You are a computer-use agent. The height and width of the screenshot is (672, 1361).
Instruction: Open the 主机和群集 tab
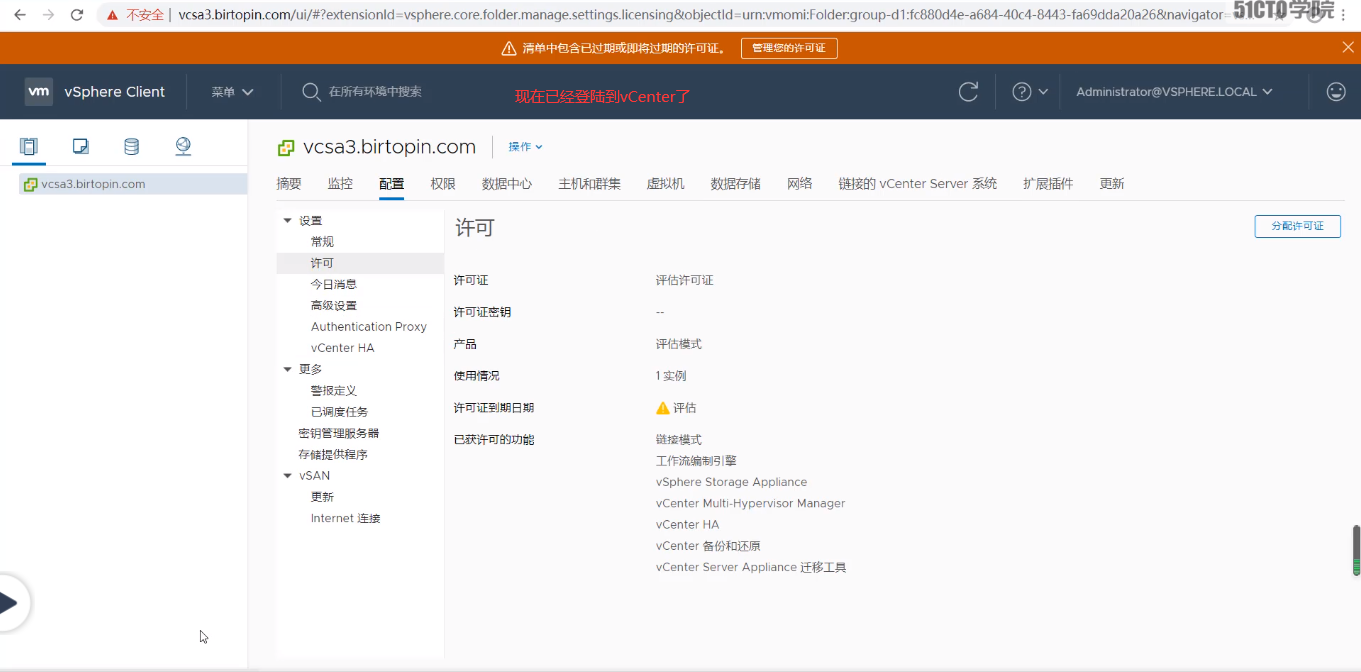click(590, 184)
